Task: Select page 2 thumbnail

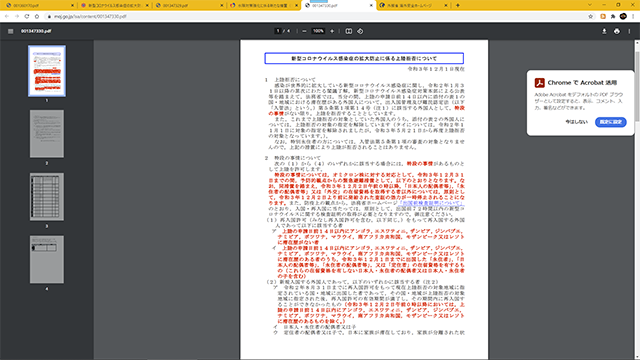Action: 47,133
